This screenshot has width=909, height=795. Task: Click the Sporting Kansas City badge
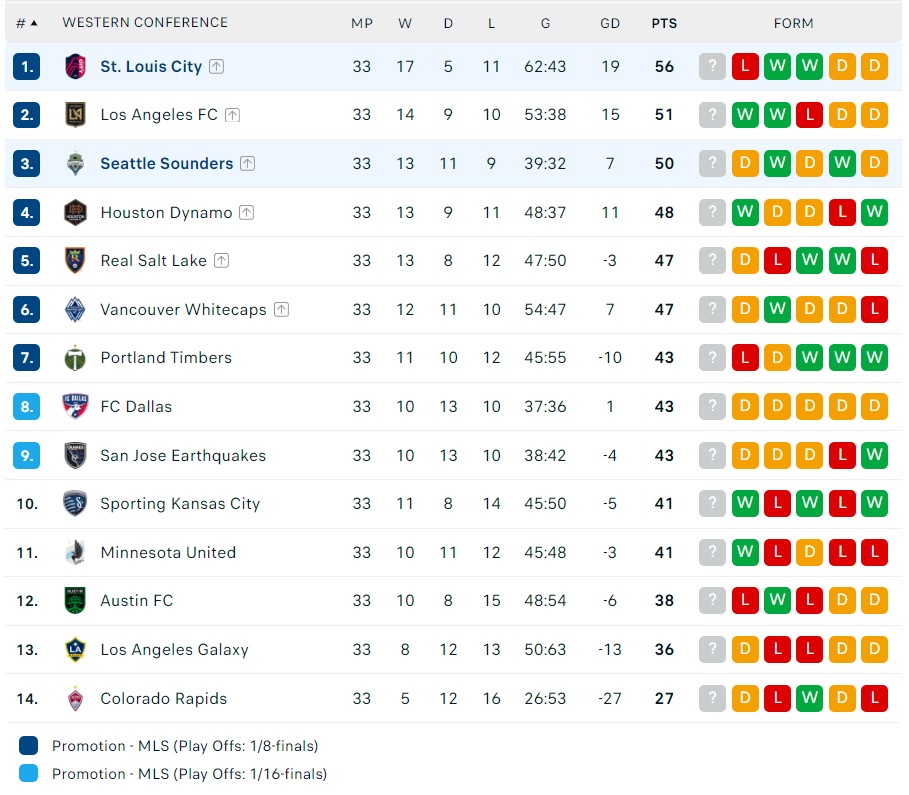[77, 503]
